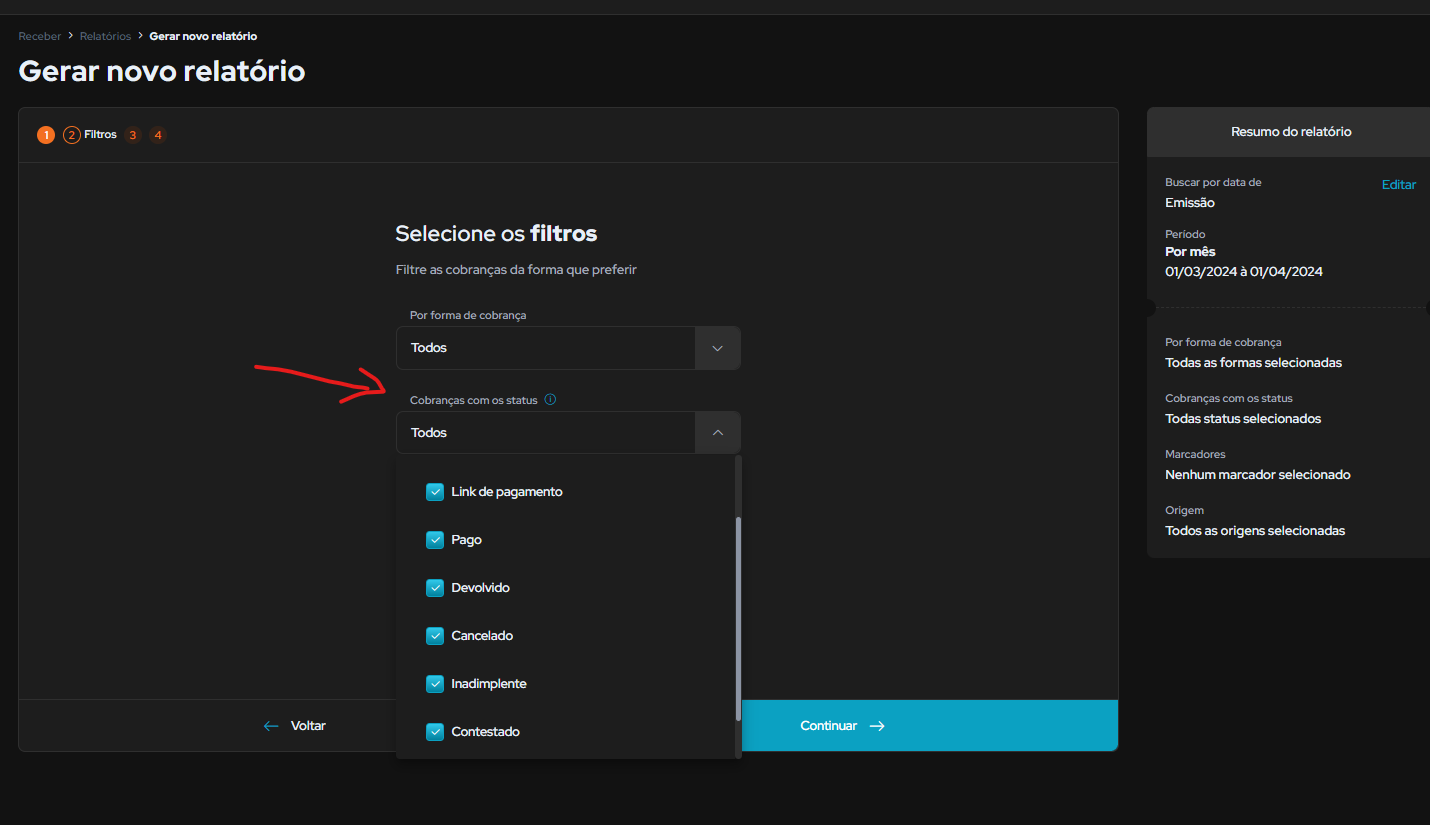Screen dimensions: 1430x825
Task: Uncheck the Contestado status checkbox
Action: [x=435, y=732]
